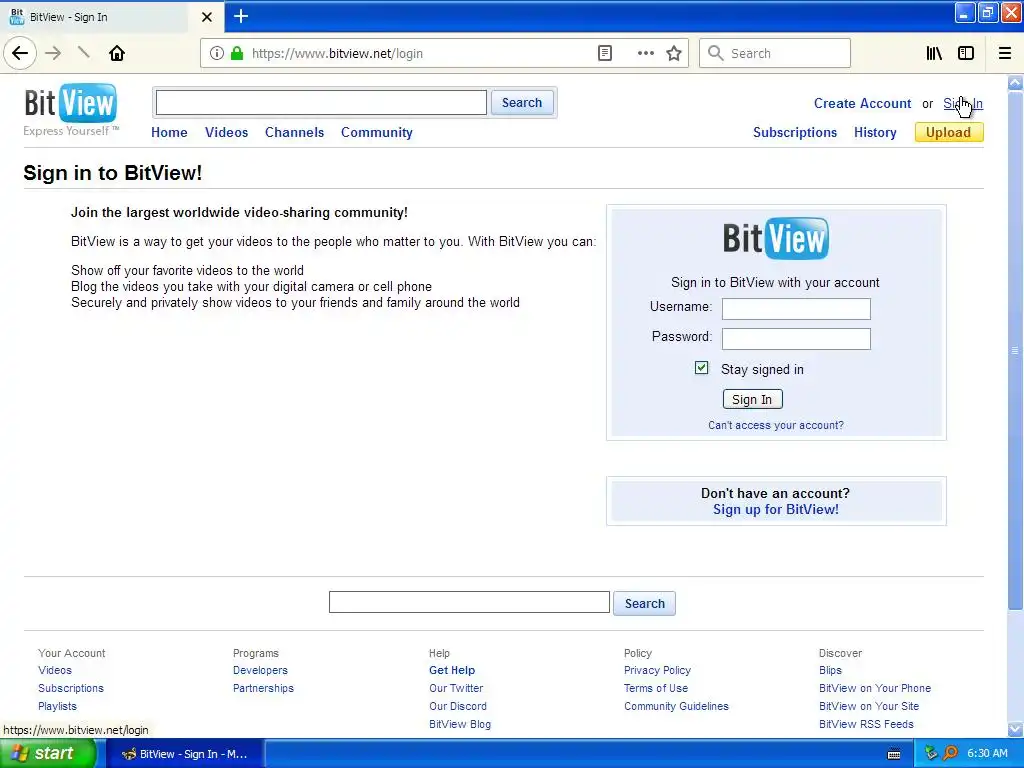The image size is (1024, 768).
Task: Open the Partnerships footer link
Action: pyautogui.click(x=263, y=688)
